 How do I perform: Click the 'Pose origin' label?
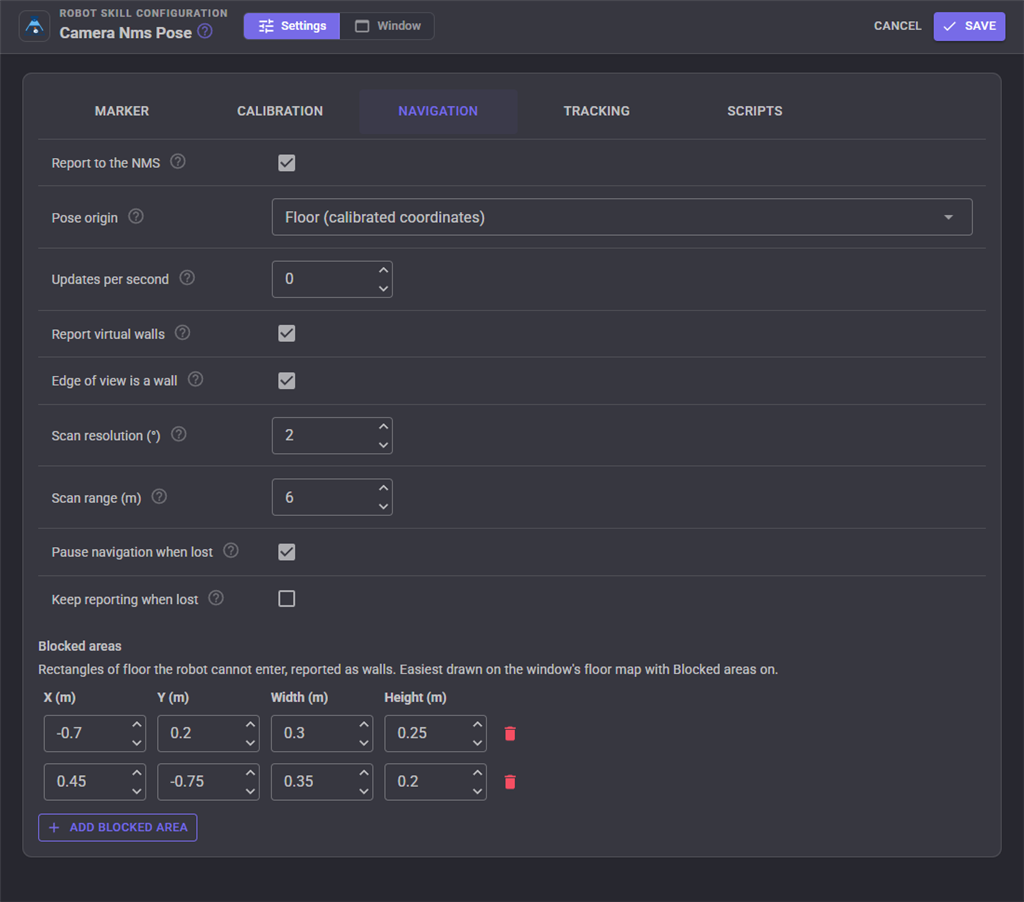click(85, 218)
